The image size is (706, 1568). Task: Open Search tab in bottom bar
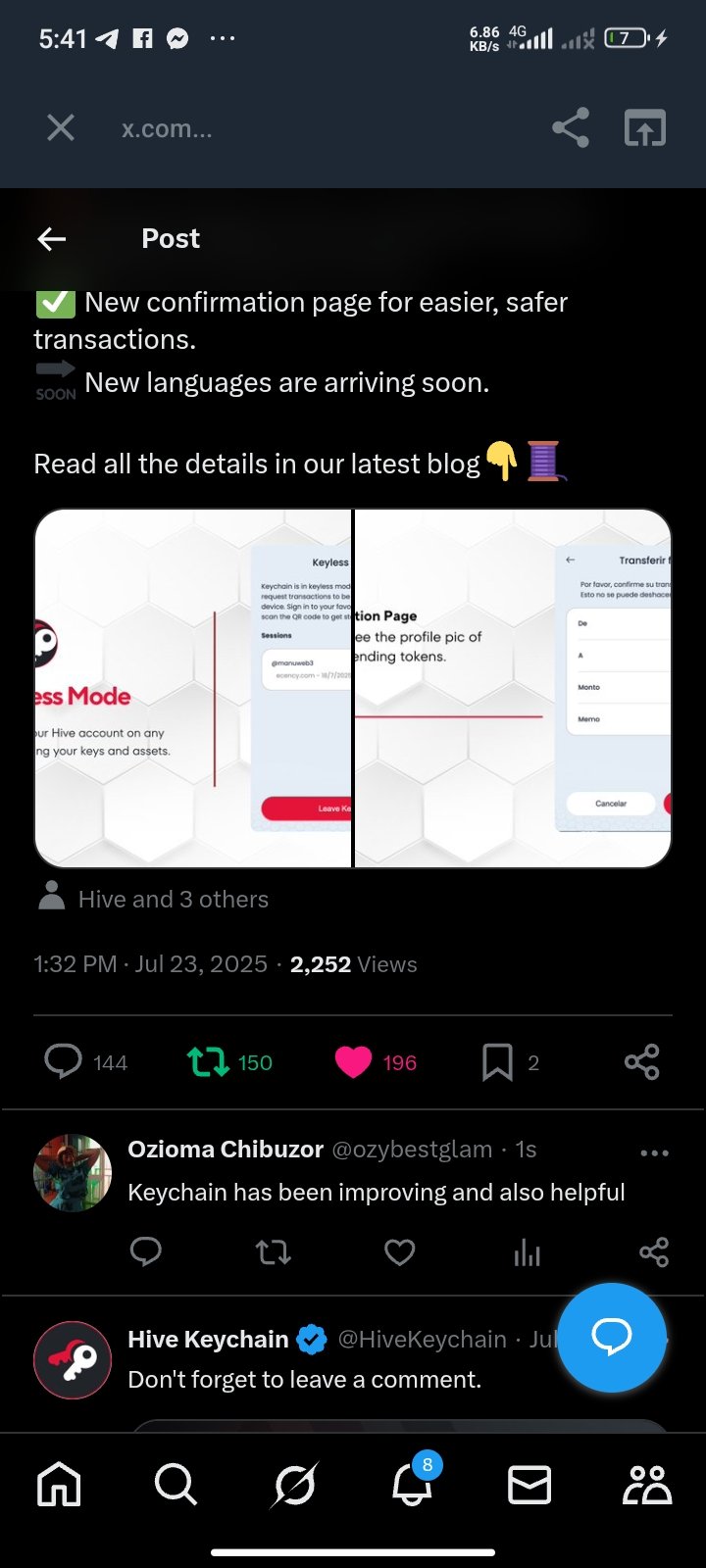[176, 1485]
